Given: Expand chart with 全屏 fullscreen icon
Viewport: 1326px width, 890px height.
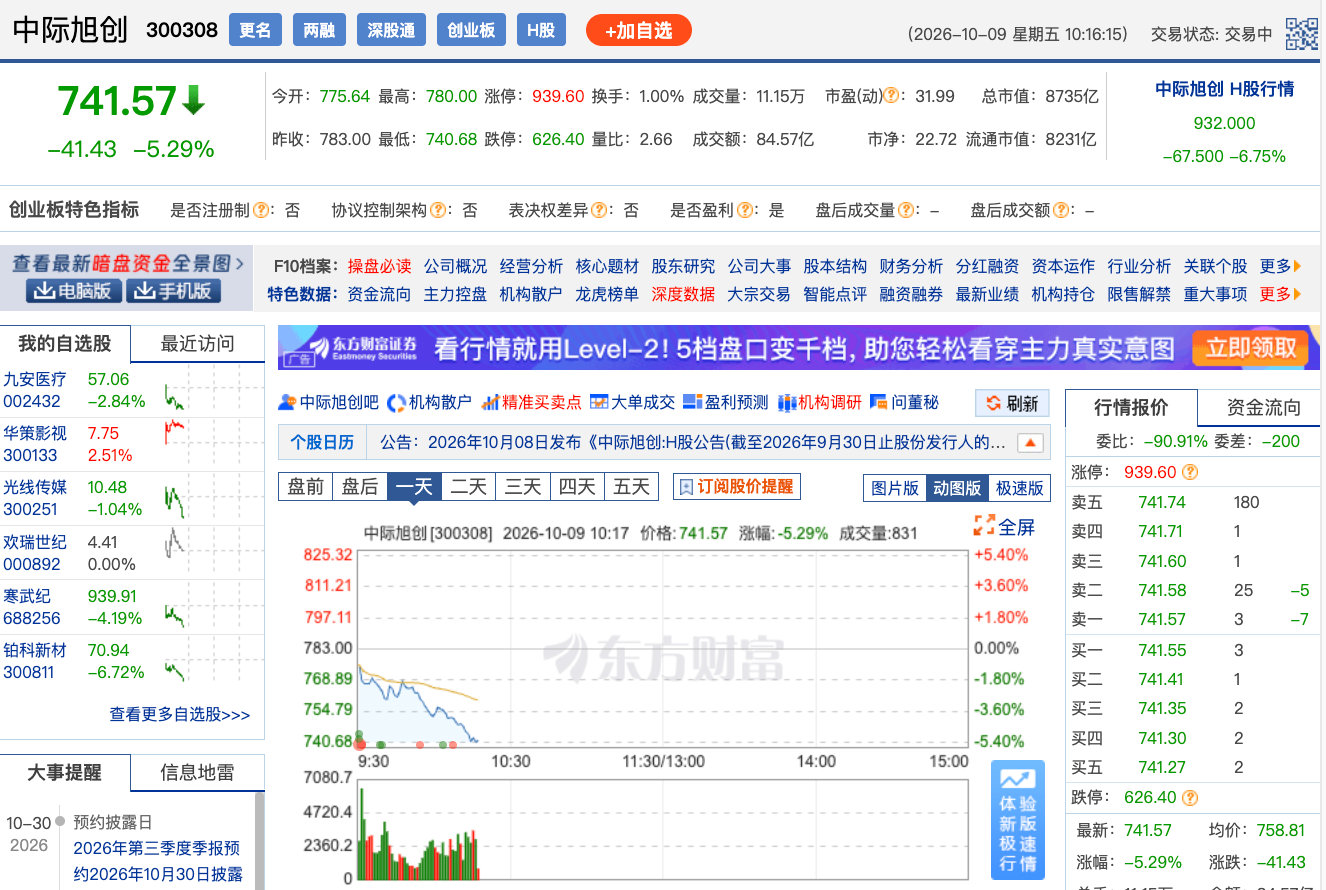Looking at the screenshot, I should (x=1004, y=526).
